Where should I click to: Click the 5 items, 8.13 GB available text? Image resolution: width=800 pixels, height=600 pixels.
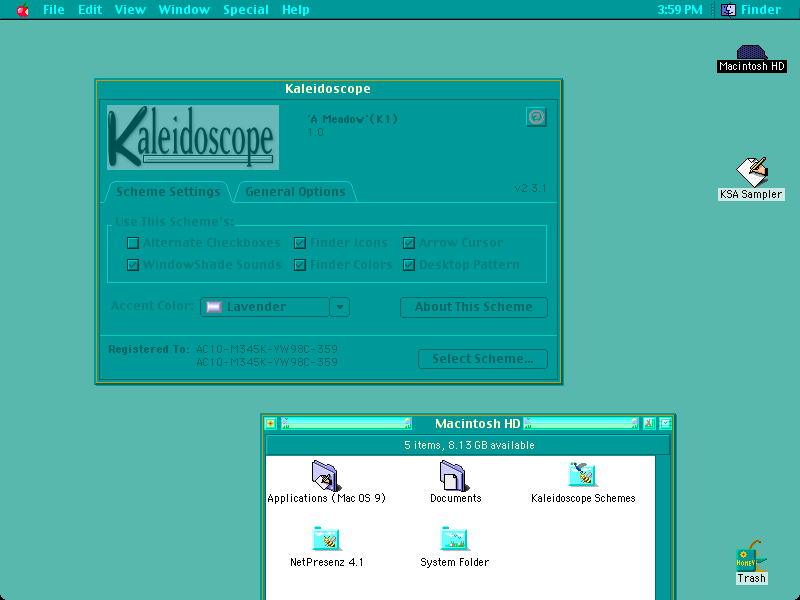tap(469, 445)
